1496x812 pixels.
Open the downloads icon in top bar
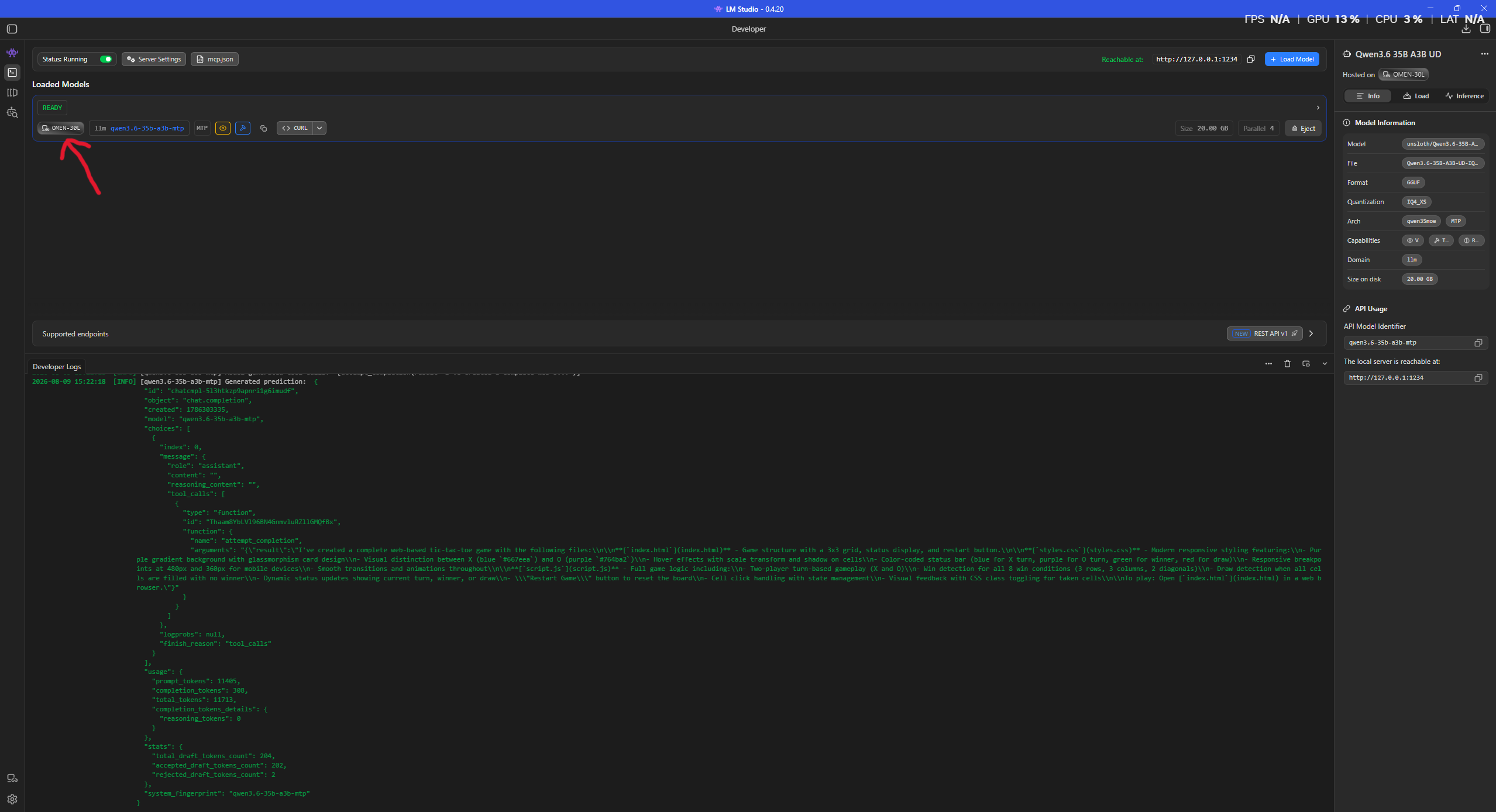[x=1466, y=29]
